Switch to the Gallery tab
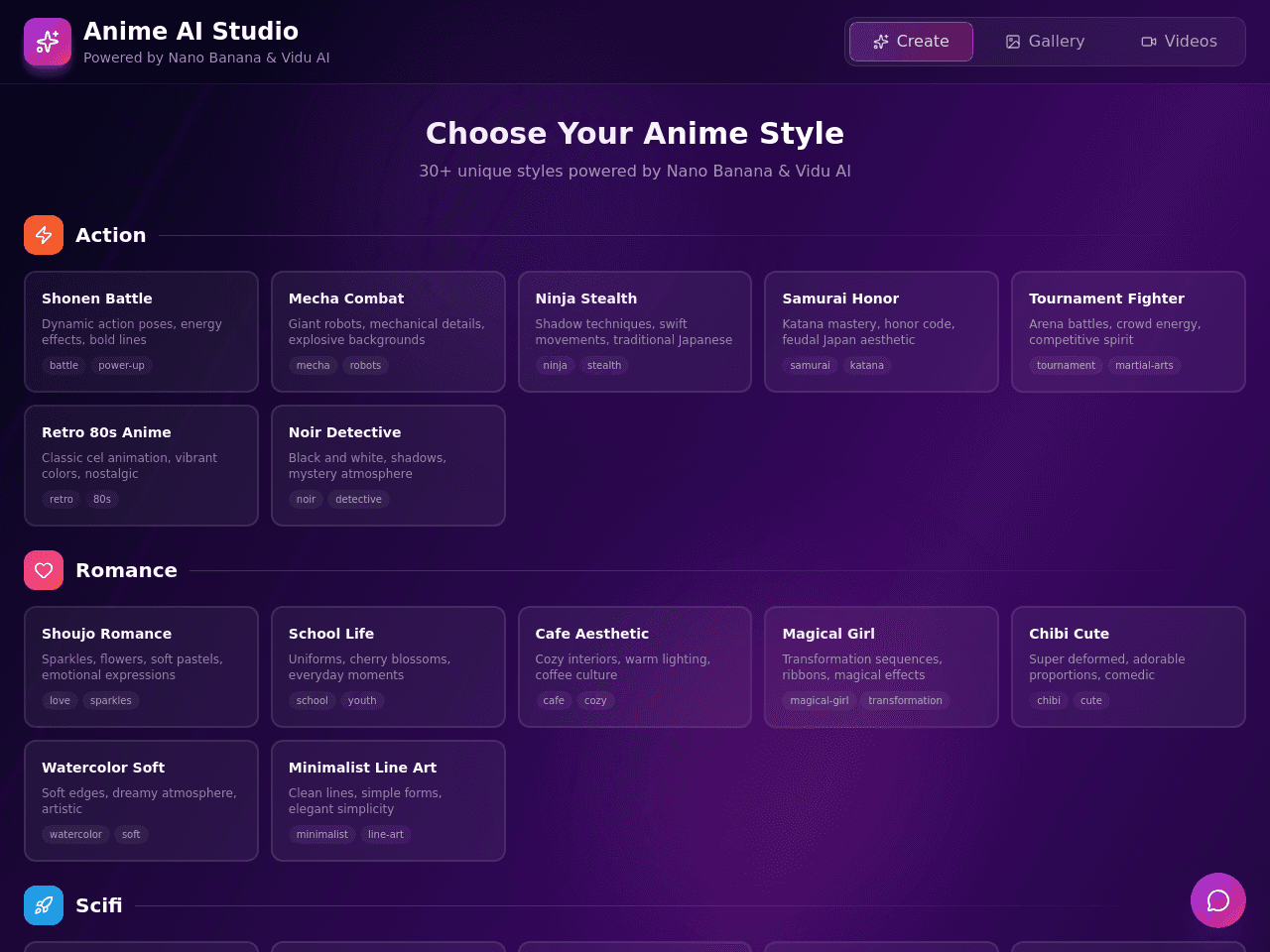The width and height of the screenshot is (1270, 952). tap(1045, 42)
